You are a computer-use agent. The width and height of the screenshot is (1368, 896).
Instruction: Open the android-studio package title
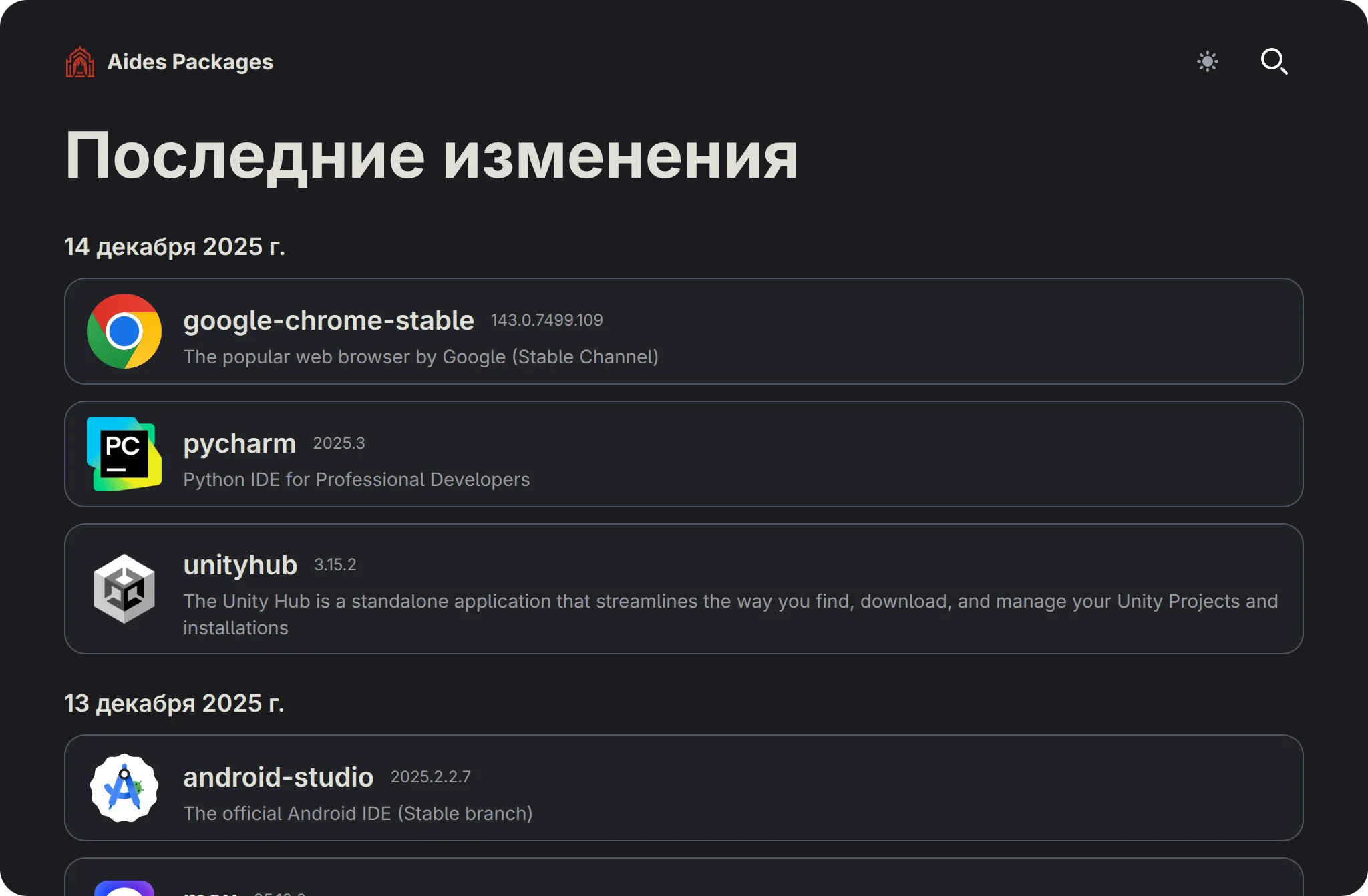(279, 778)
